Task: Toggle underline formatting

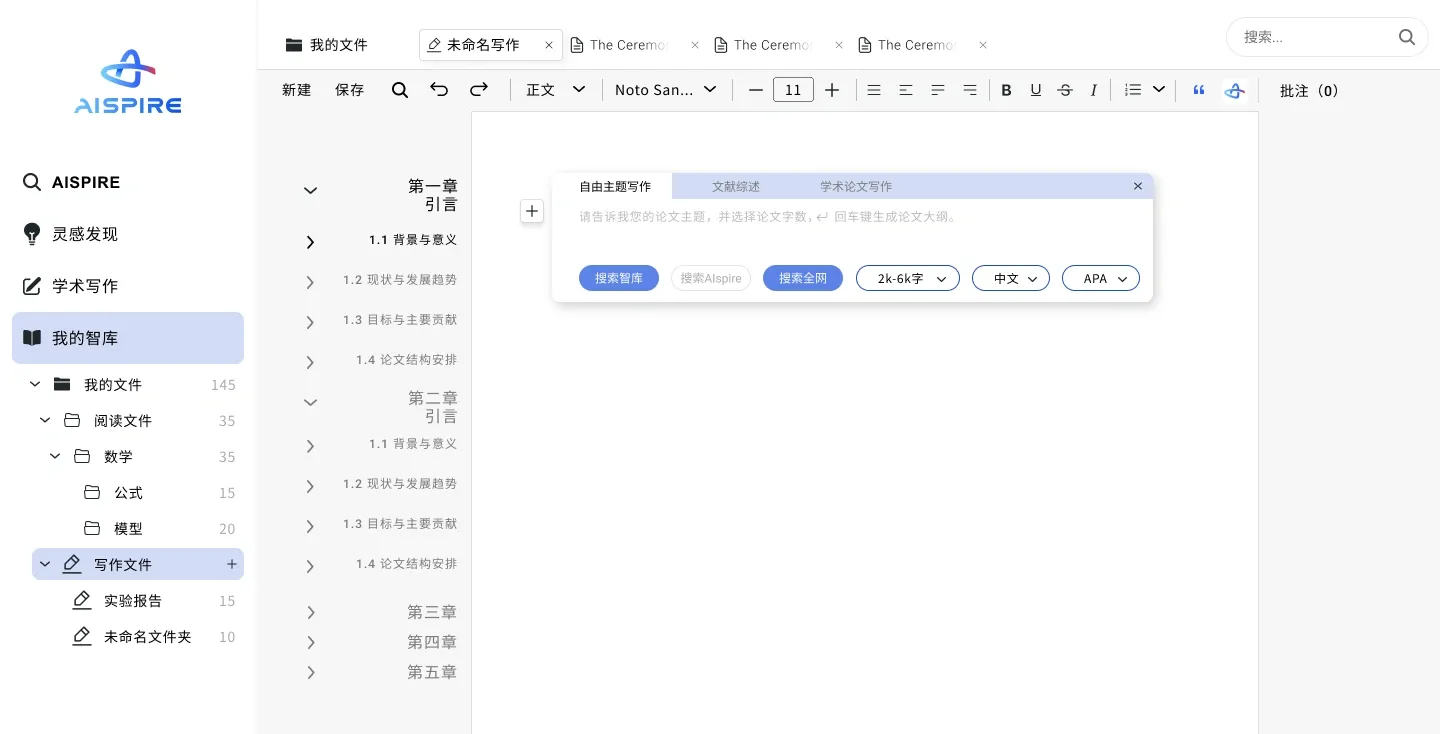Action: tap(1036, 90)
